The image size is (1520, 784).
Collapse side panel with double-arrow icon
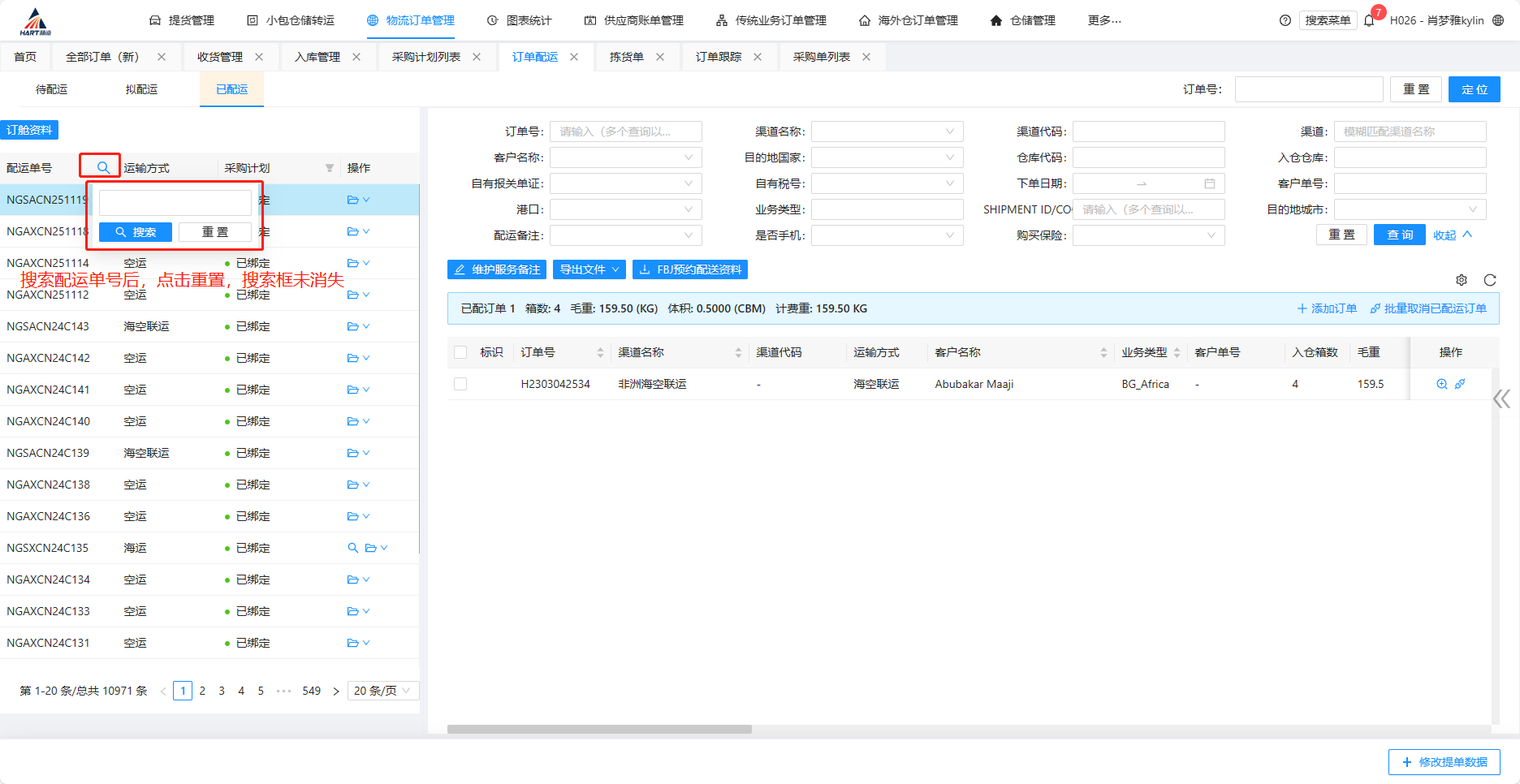tap(1501, 398)
